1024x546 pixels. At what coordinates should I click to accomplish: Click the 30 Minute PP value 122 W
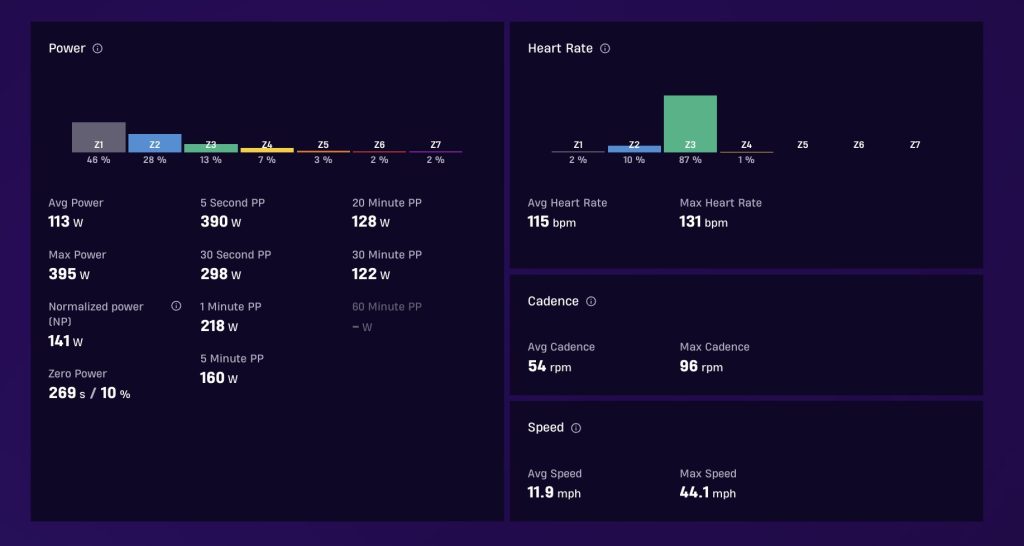tap(371, 274)
